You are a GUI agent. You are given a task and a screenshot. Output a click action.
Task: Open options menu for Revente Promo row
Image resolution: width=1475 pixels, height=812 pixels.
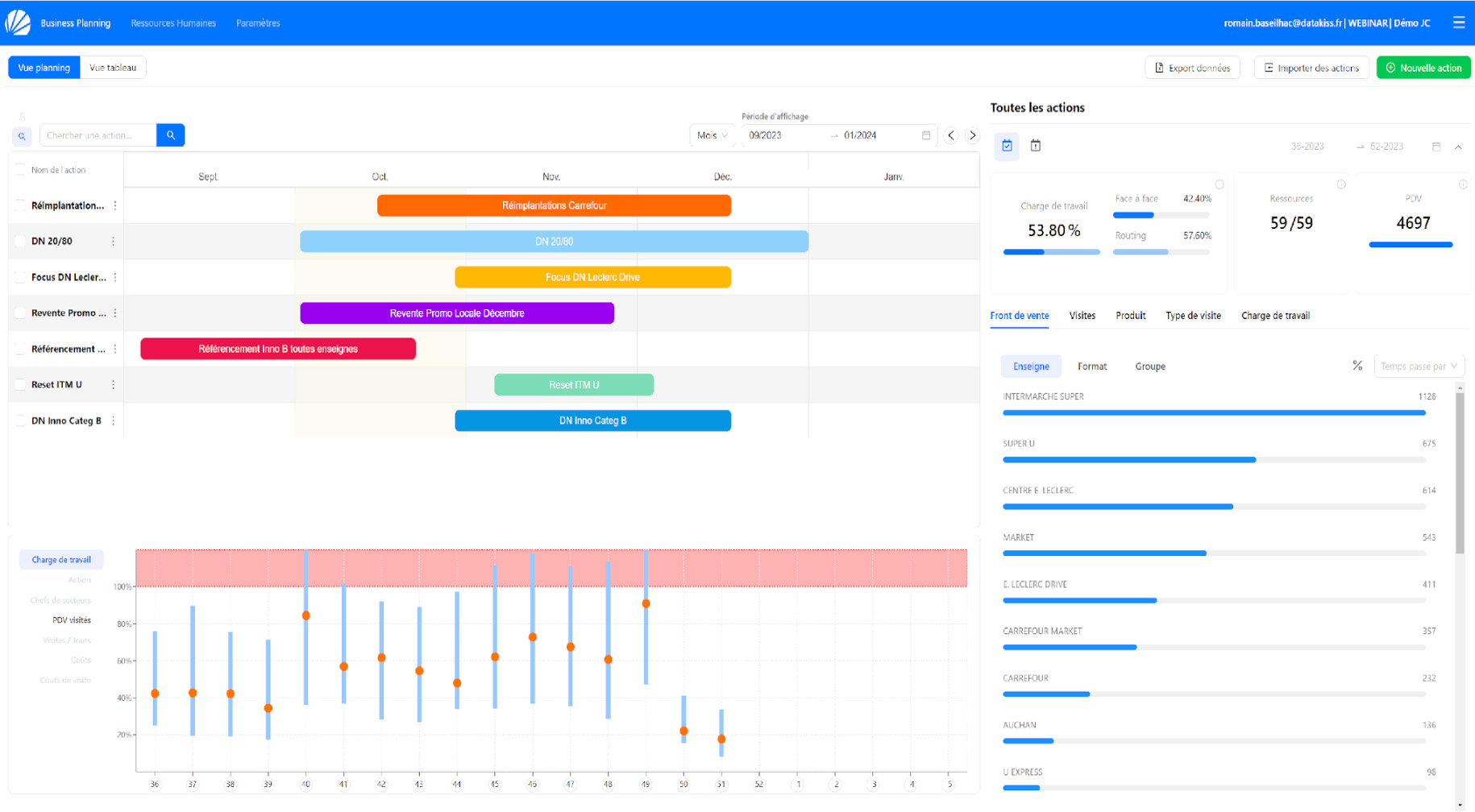115,313
